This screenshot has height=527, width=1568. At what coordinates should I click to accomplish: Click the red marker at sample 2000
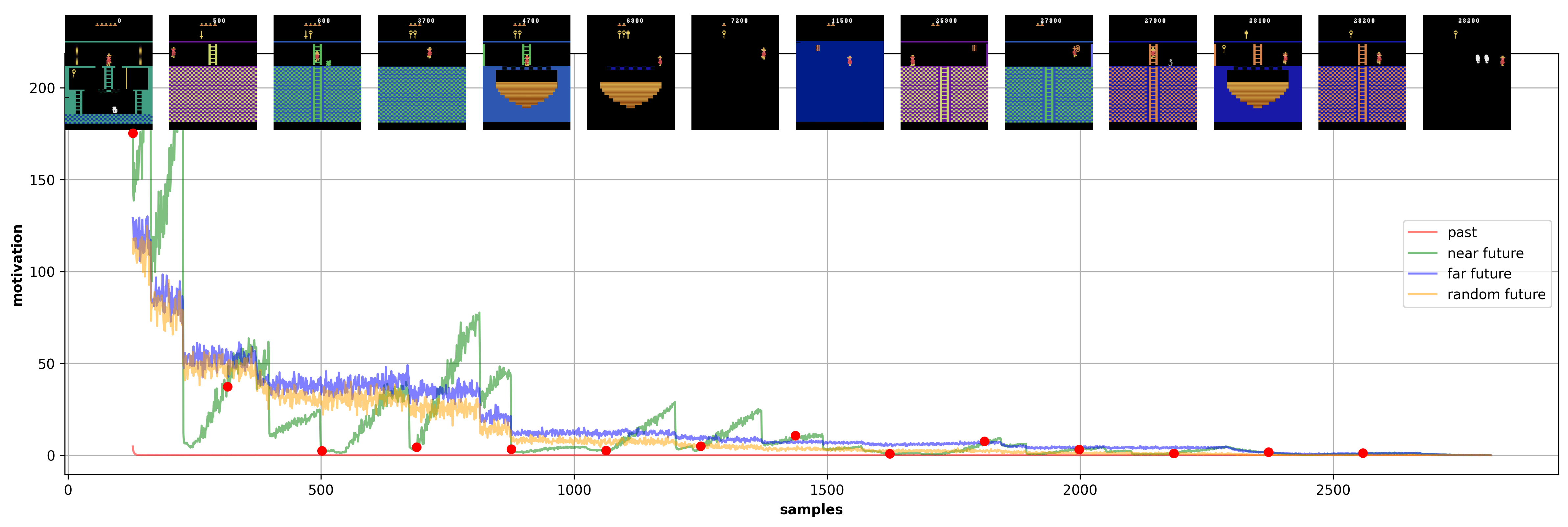coord(1079,450)
